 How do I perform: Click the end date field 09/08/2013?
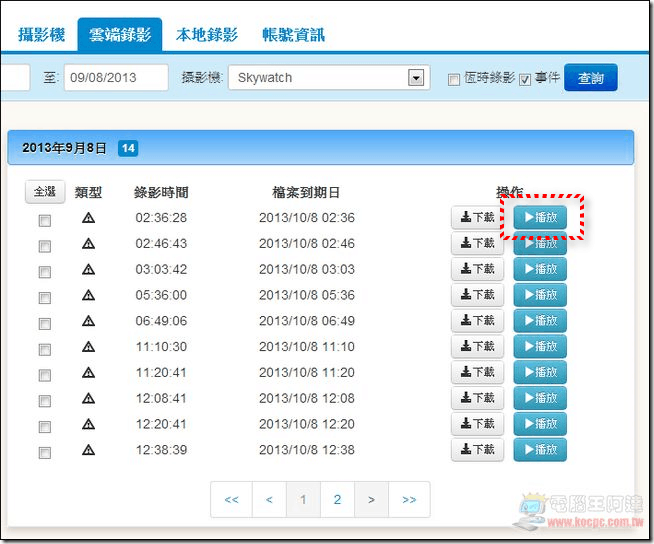[116, 77]
